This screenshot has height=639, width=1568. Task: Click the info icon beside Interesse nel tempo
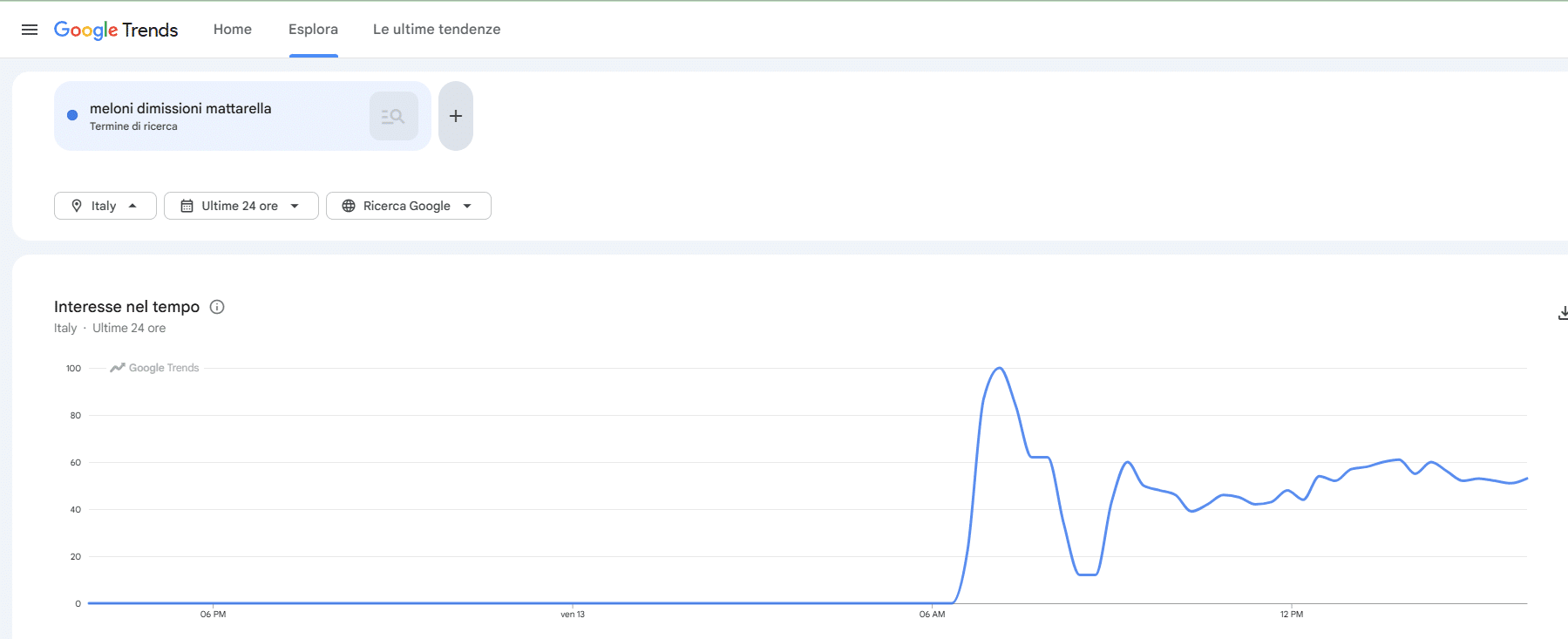(x=217, y=307)
